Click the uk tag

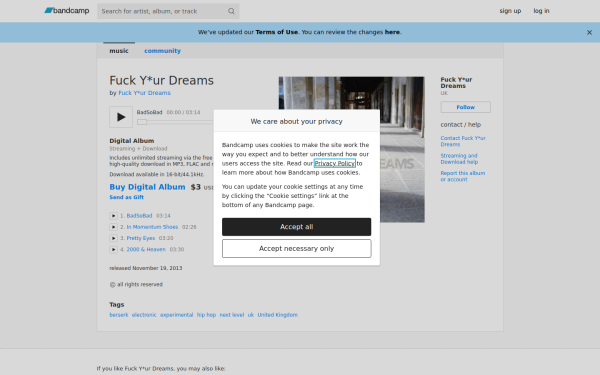pos(251,315)
